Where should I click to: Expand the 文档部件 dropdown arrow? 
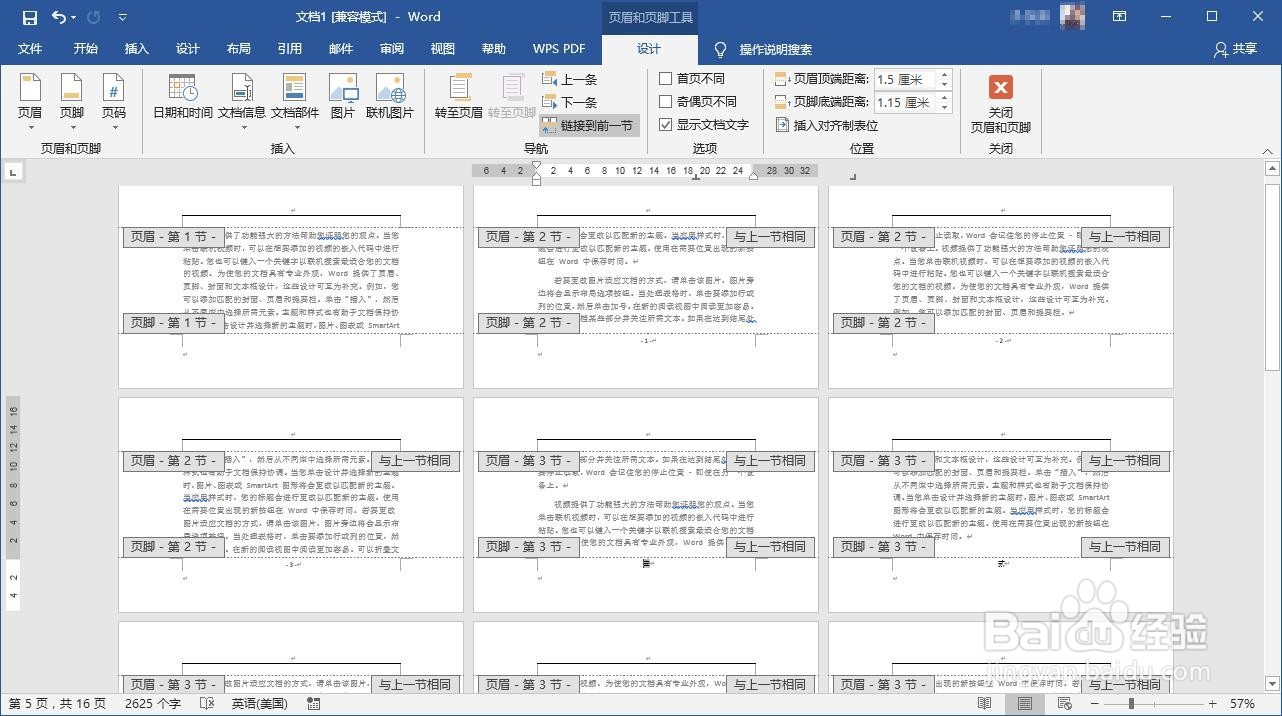(x=295, y=127)
